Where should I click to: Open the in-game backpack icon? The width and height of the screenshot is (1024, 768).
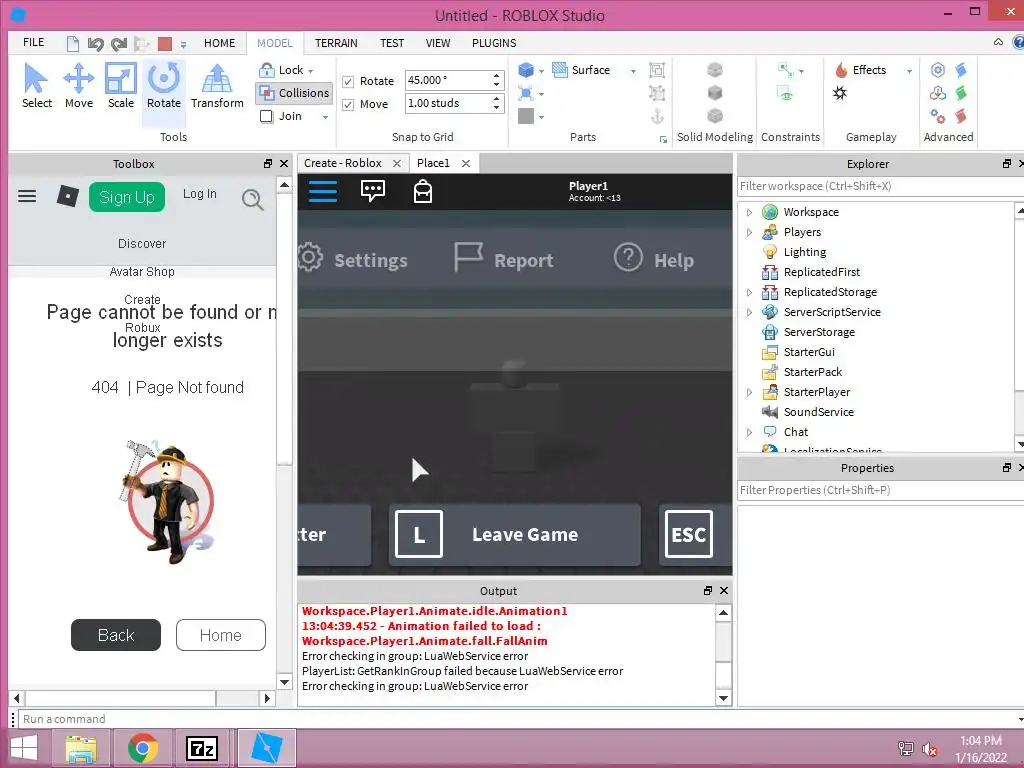423,191
